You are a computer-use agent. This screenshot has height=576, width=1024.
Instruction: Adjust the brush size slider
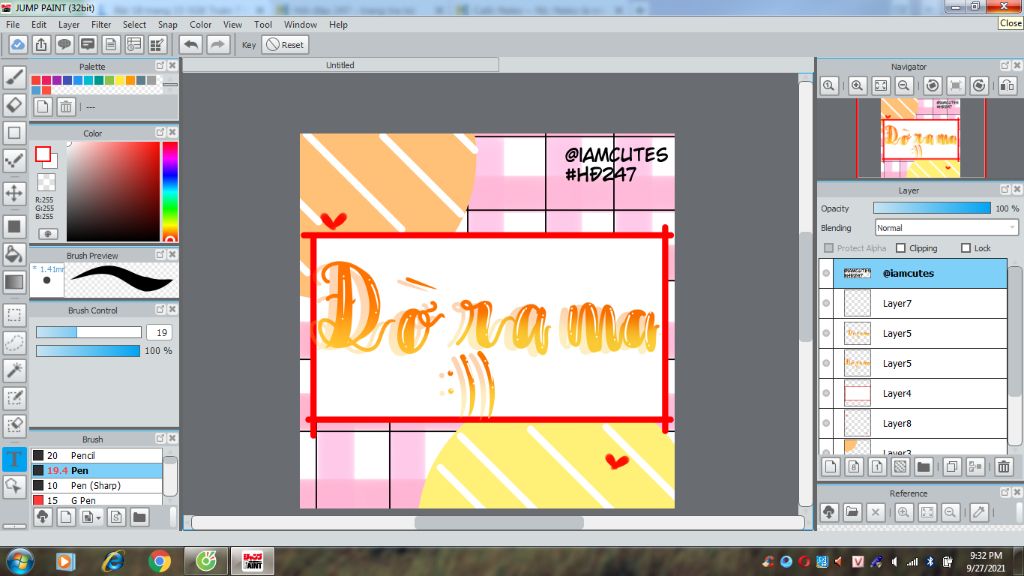pos(88,332)
